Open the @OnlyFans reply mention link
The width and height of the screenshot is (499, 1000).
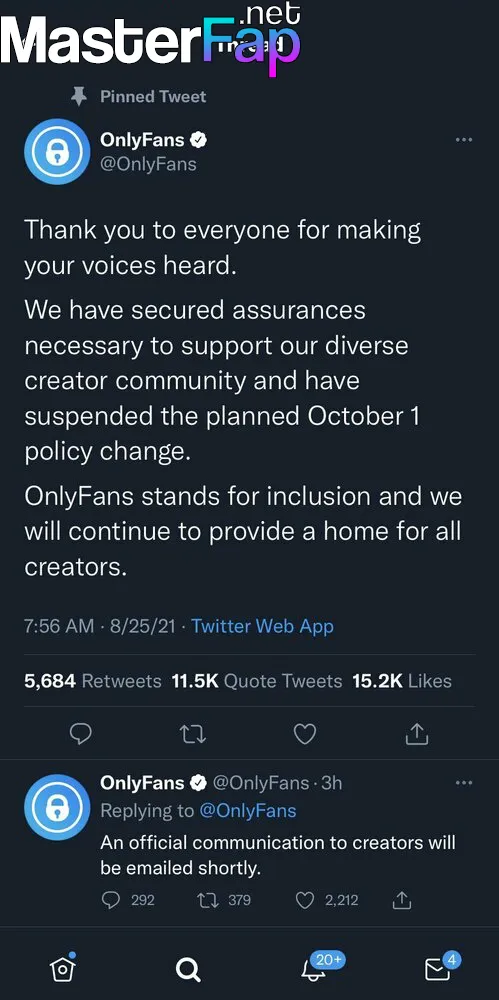click(248, 811)
